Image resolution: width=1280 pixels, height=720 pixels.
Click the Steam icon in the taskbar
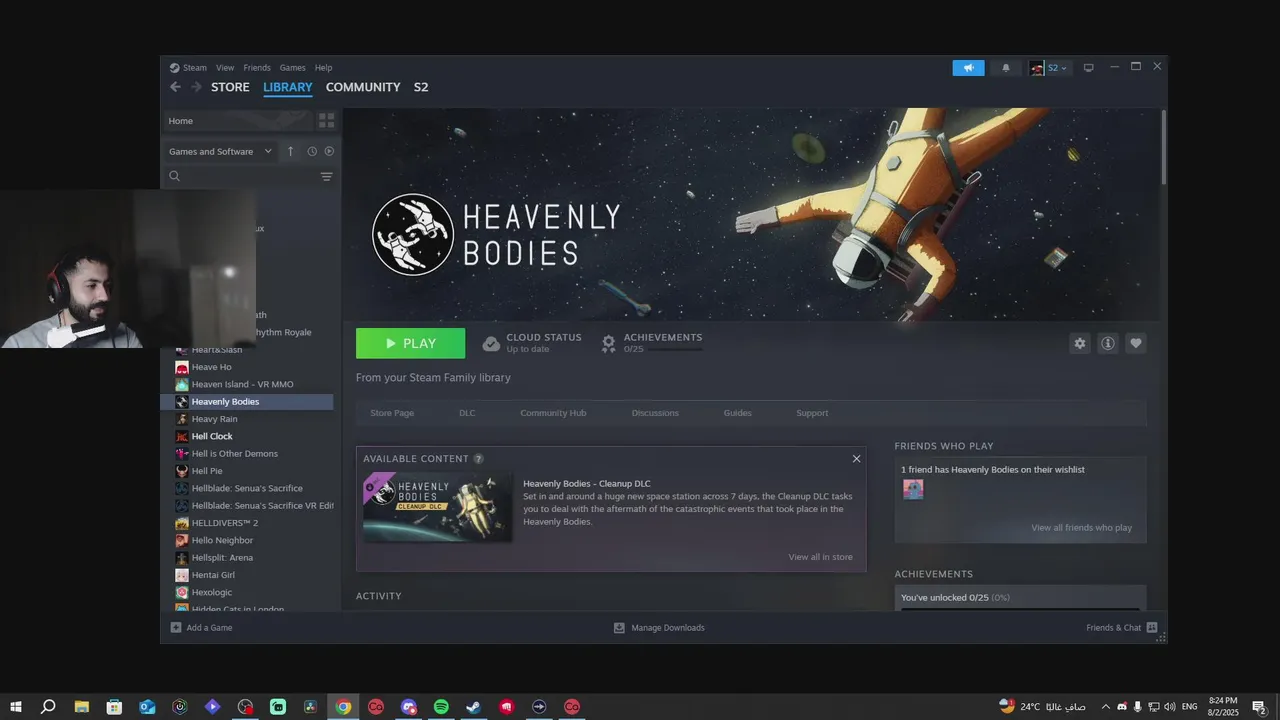pyautogui.click(x=474, y=707)
